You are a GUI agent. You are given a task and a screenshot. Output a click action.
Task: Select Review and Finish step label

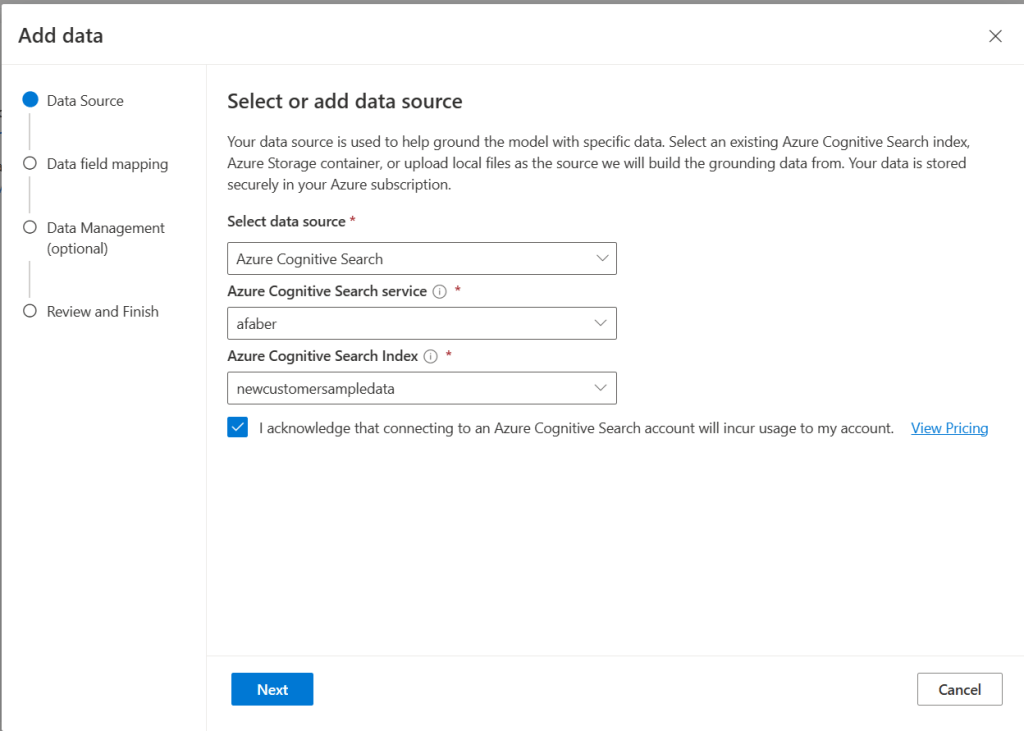point(102,312)
